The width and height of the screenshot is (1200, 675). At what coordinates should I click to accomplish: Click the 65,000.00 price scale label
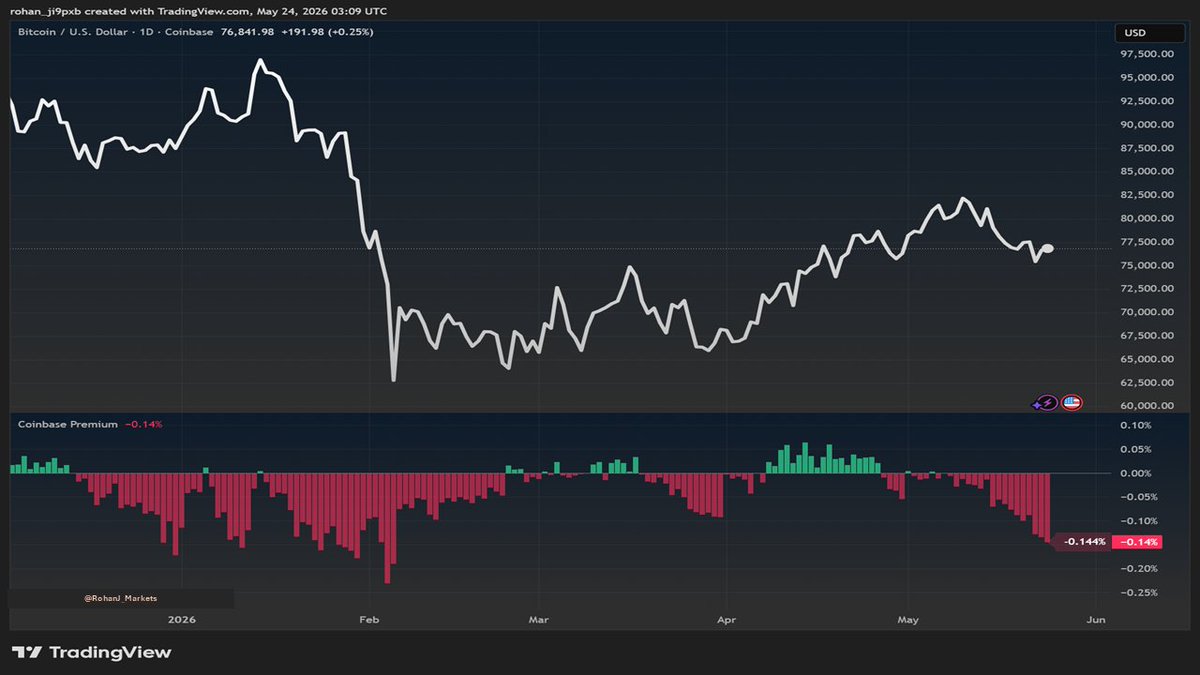pos(1145,359)
